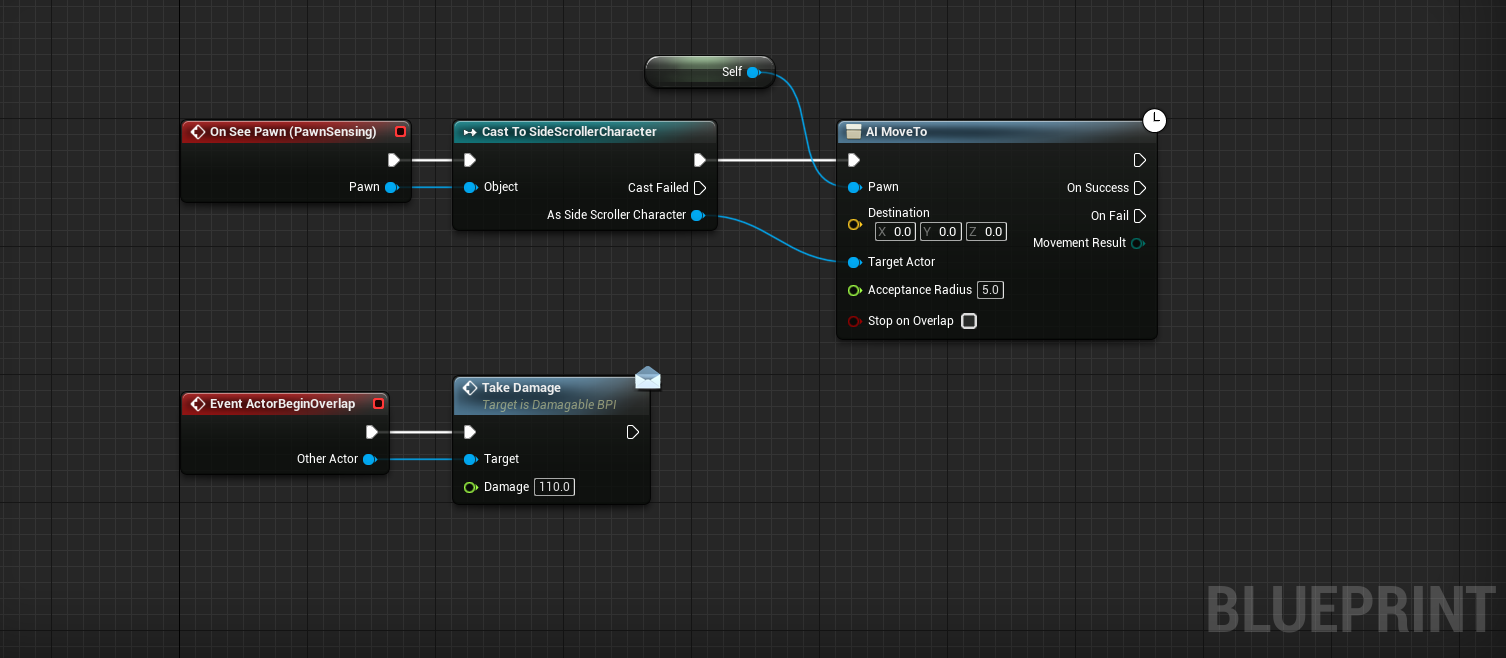
Task: Click the Acceptance Radius value field
Action: point(989,290)
